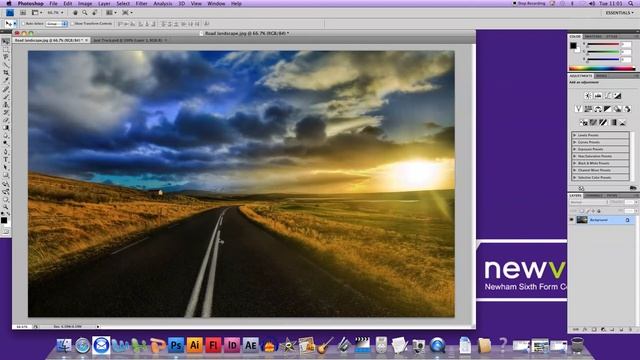This screenshot has height=360, width=640.
Task: Add a Black & White adjustment
Action: coord(608,109)
